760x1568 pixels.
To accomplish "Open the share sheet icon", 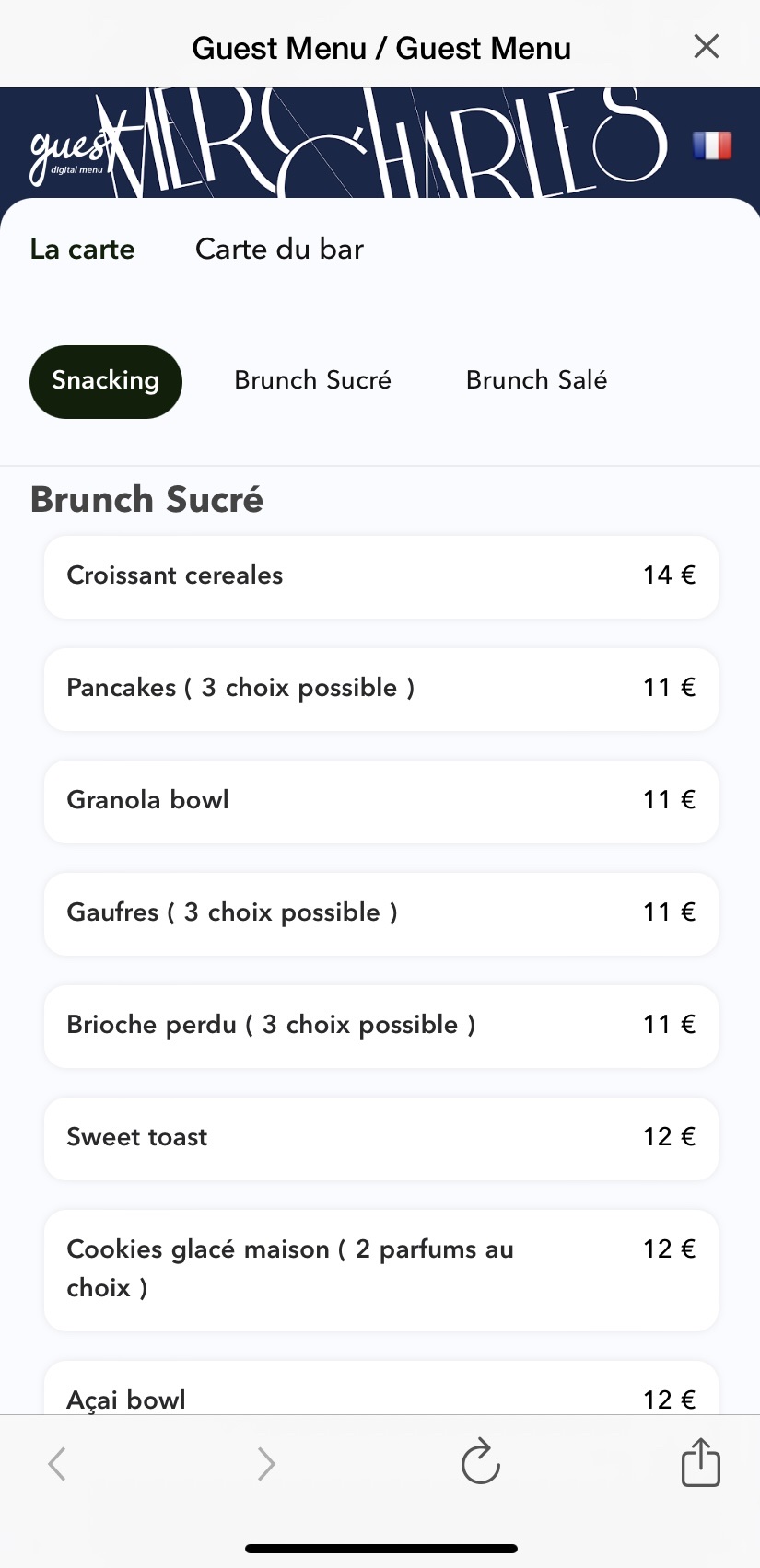I will (x=700, y=1461).
